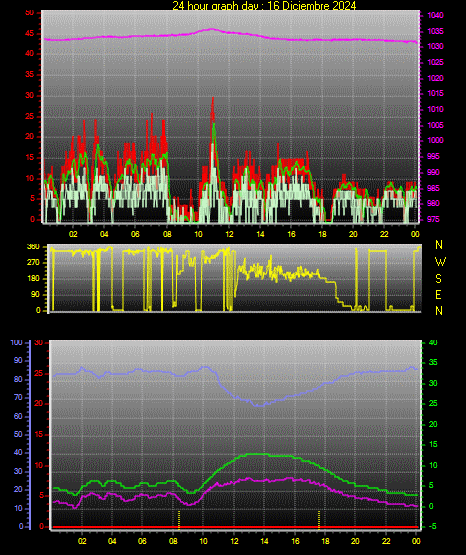466x555 pixels.
Task: Click the sunset dotted yellow marker
Action: pos(319,520)
